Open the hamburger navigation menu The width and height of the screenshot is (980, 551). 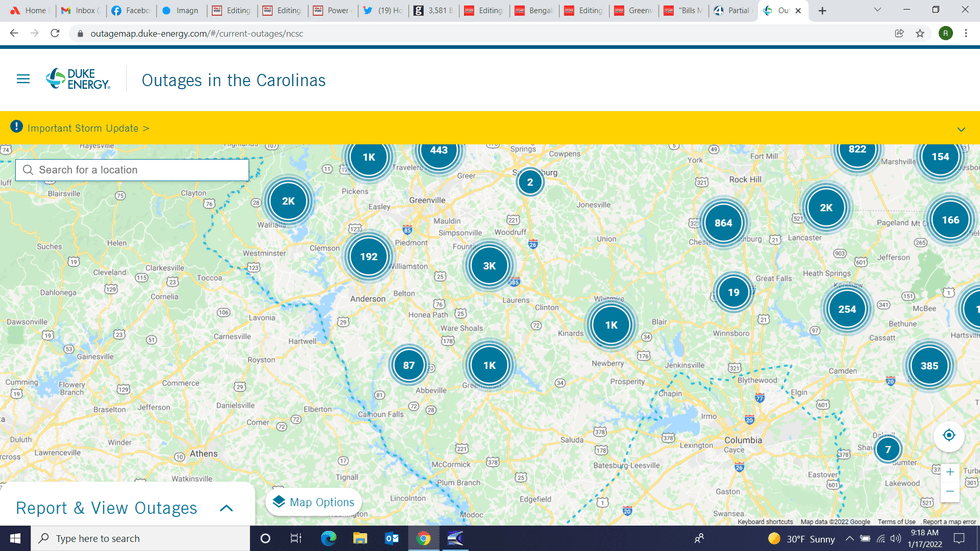[23, 79]
